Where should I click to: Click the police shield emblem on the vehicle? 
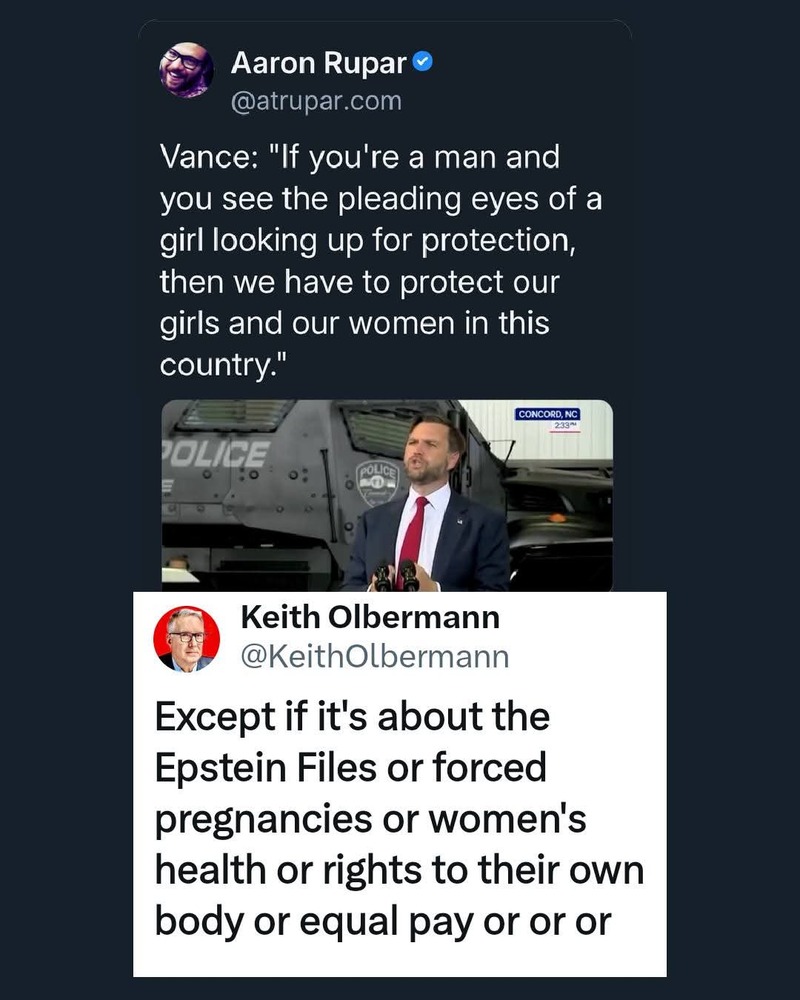380,482
